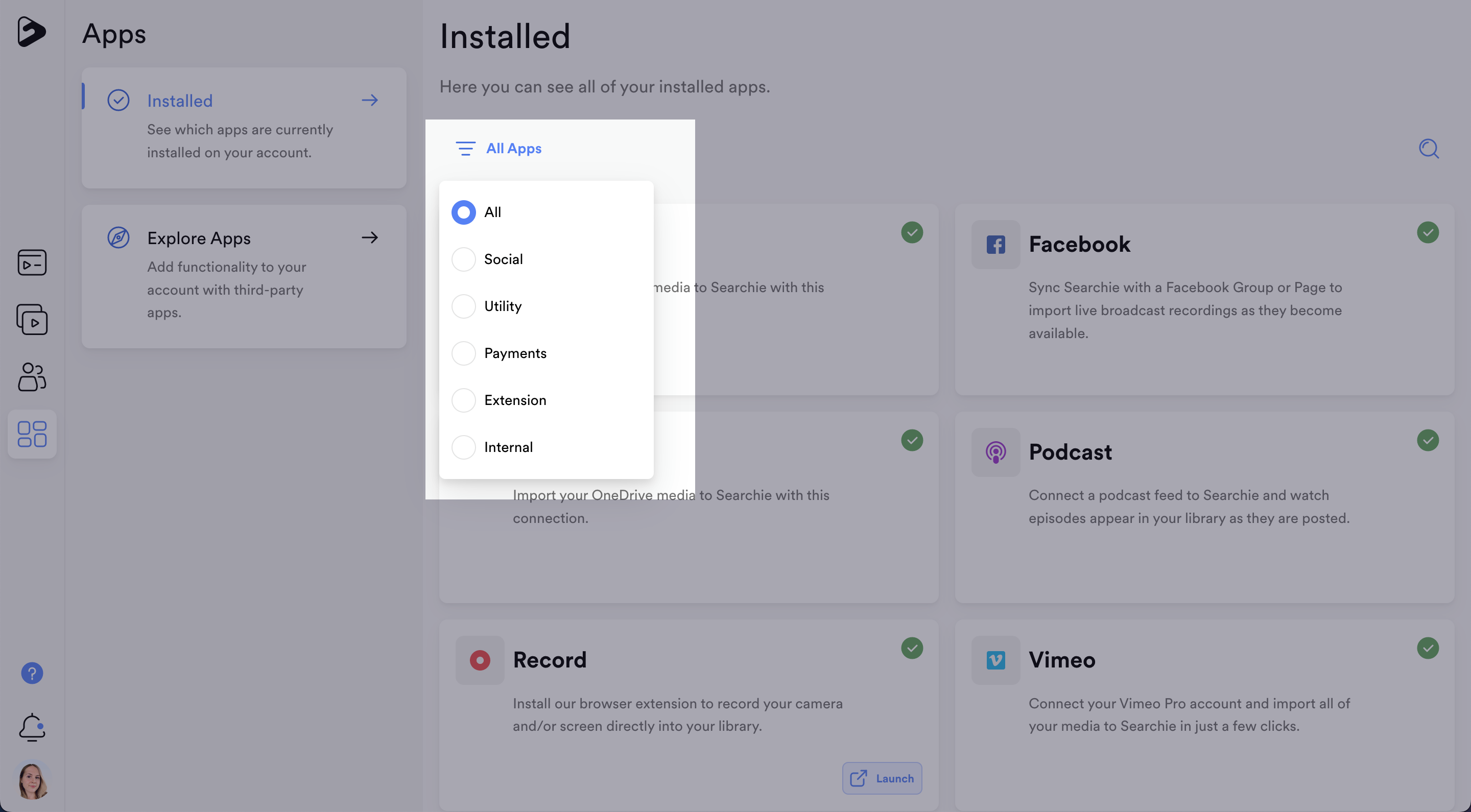Open the notifications bell icon

click(x=32, y=727)
